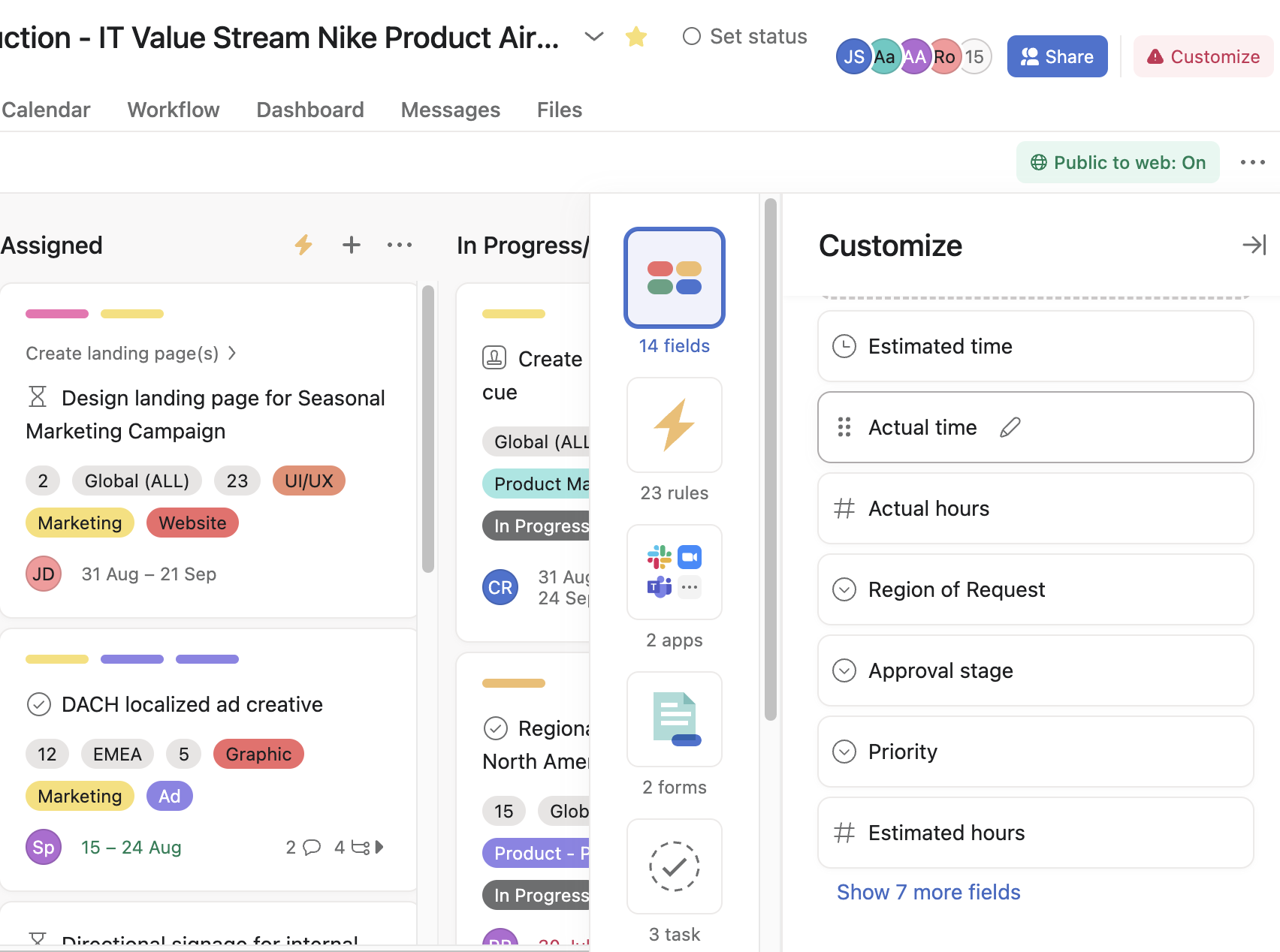Click the lightning rules icon in Assigned column
The width and height of the screenshot is (1280, 952).
tap(303, 245)
